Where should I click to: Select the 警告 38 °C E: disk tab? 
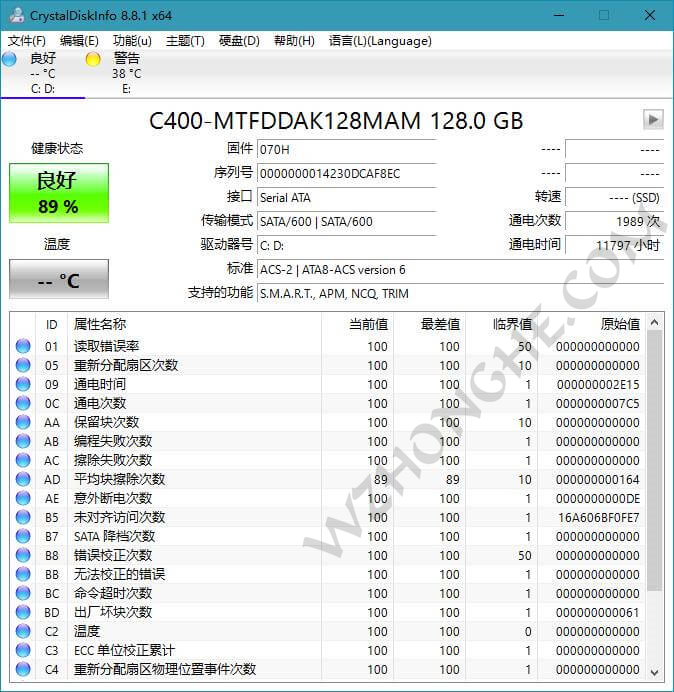click(x=127, y=73)
